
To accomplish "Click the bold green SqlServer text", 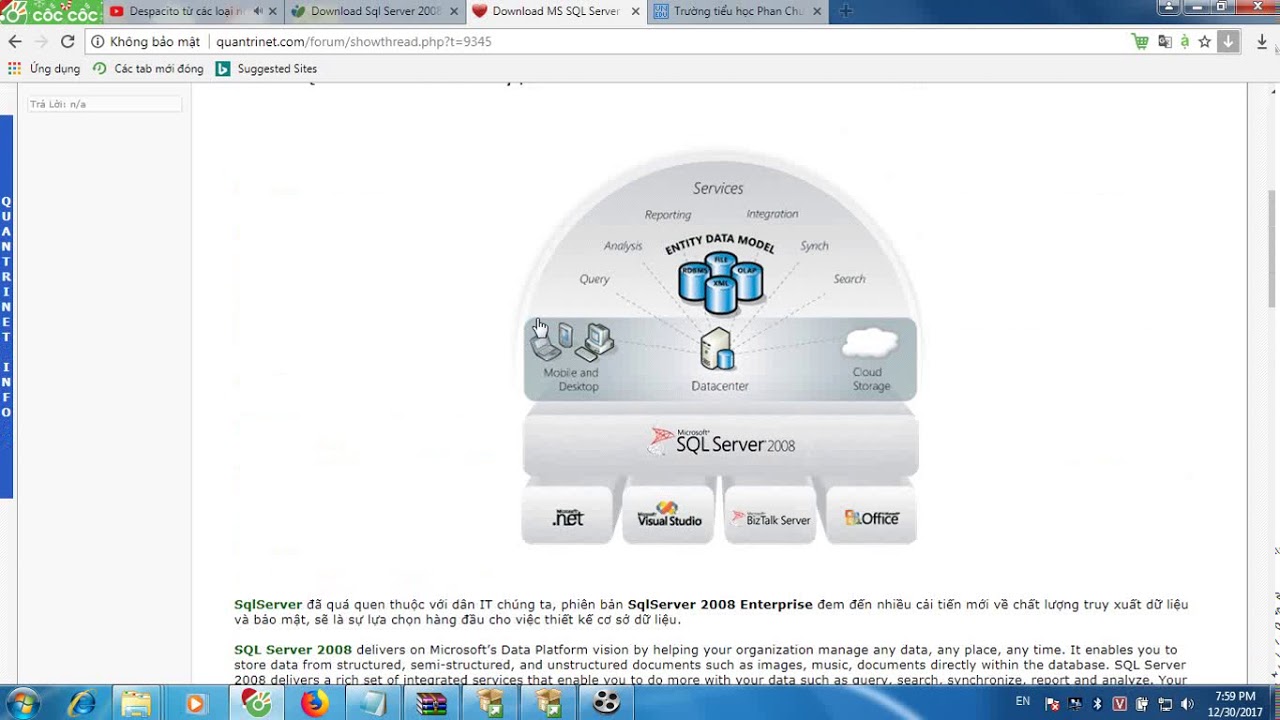I will click(268, 605).
